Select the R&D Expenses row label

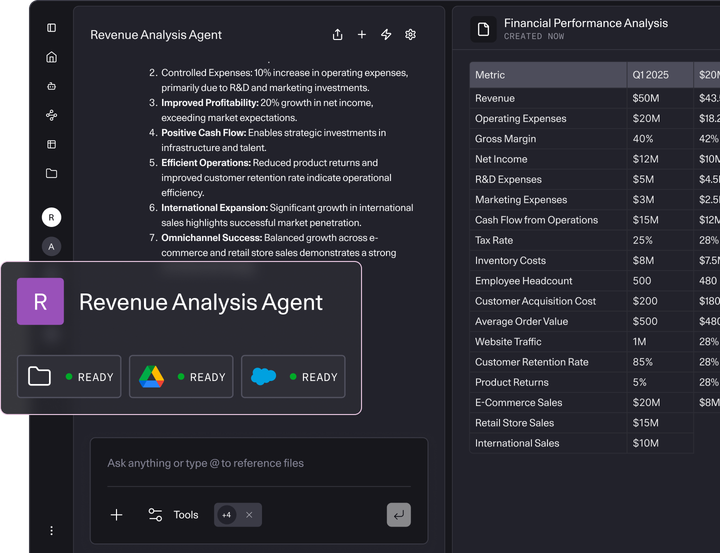tap(508, 179)
